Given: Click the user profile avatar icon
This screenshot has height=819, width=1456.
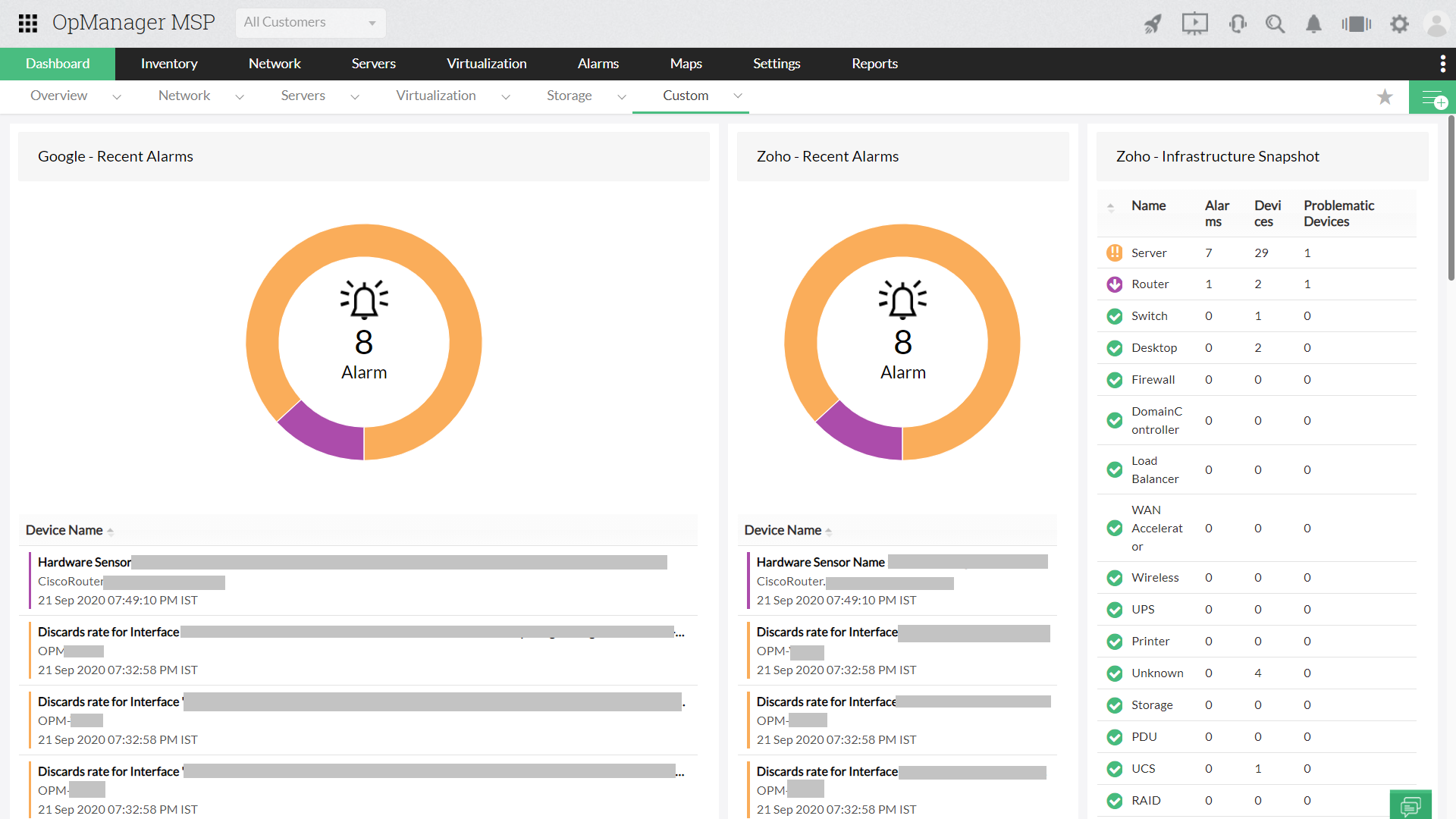Looking at the screenshot, I should (1438, 24).
